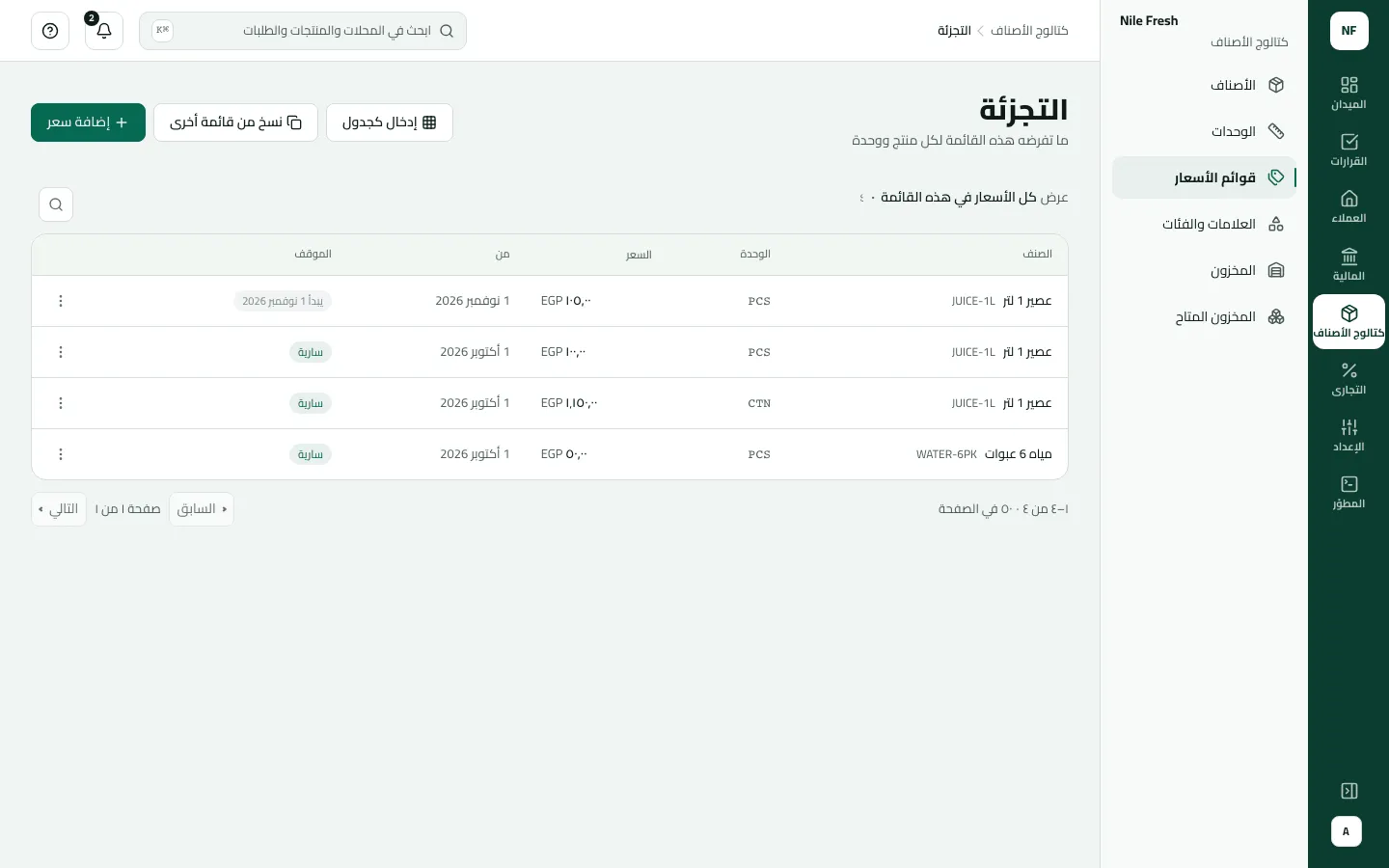The height and width of the screenshot is (868, 1389).
Task: Click the الصنف column header
Action: click(x=1037, y=254)
